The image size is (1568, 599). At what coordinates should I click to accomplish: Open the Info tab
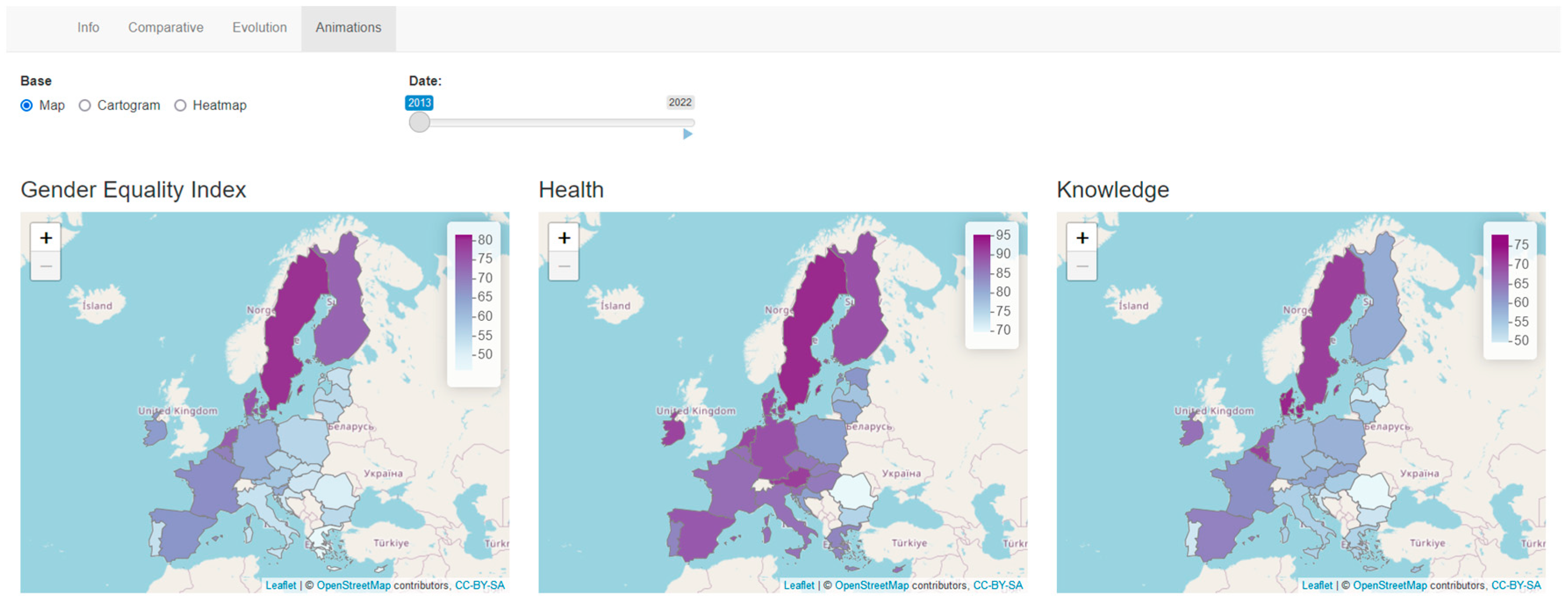click(88, 27)
